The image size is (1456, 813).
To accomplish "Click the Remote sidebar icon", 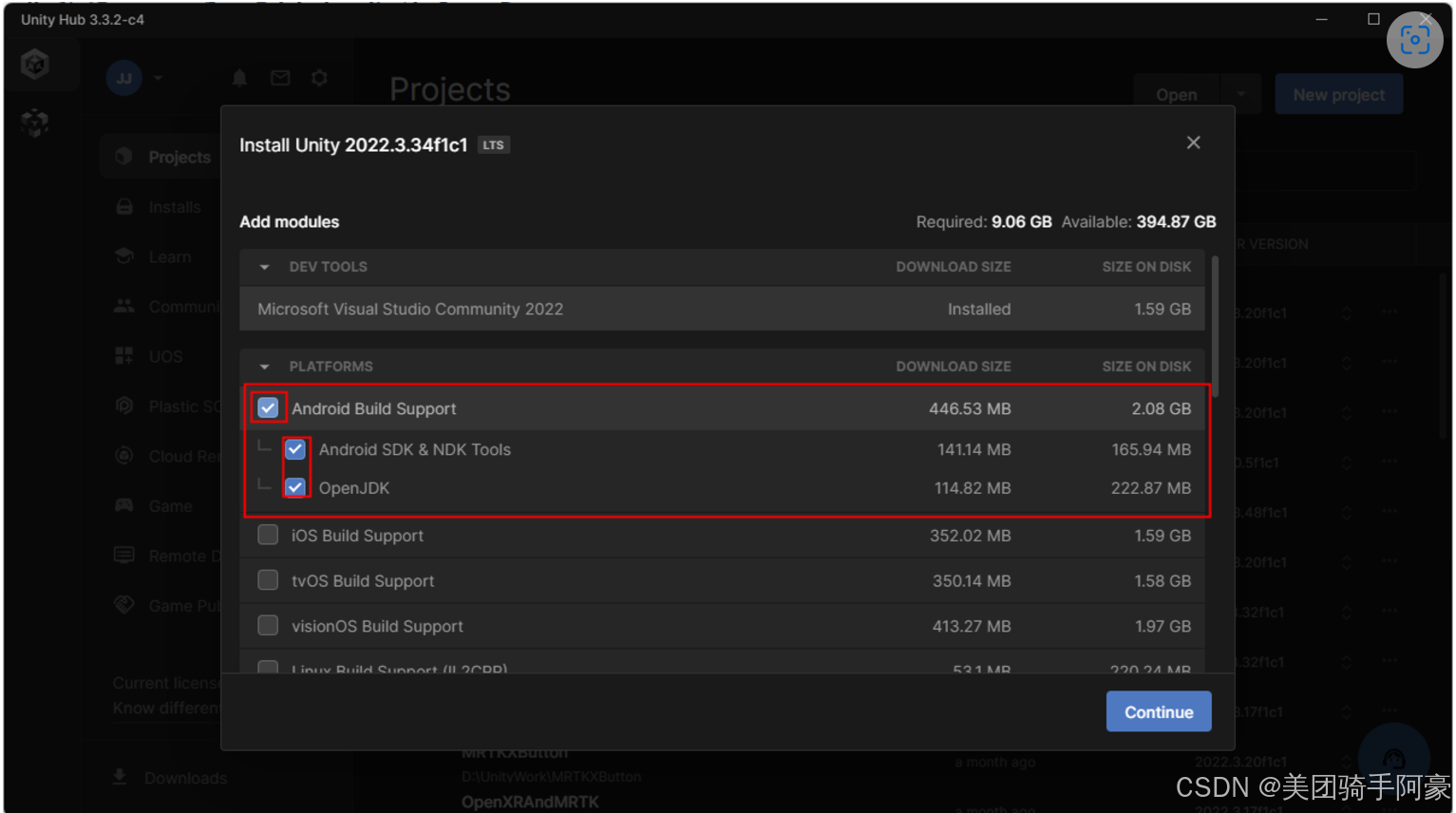I will 124,556.
